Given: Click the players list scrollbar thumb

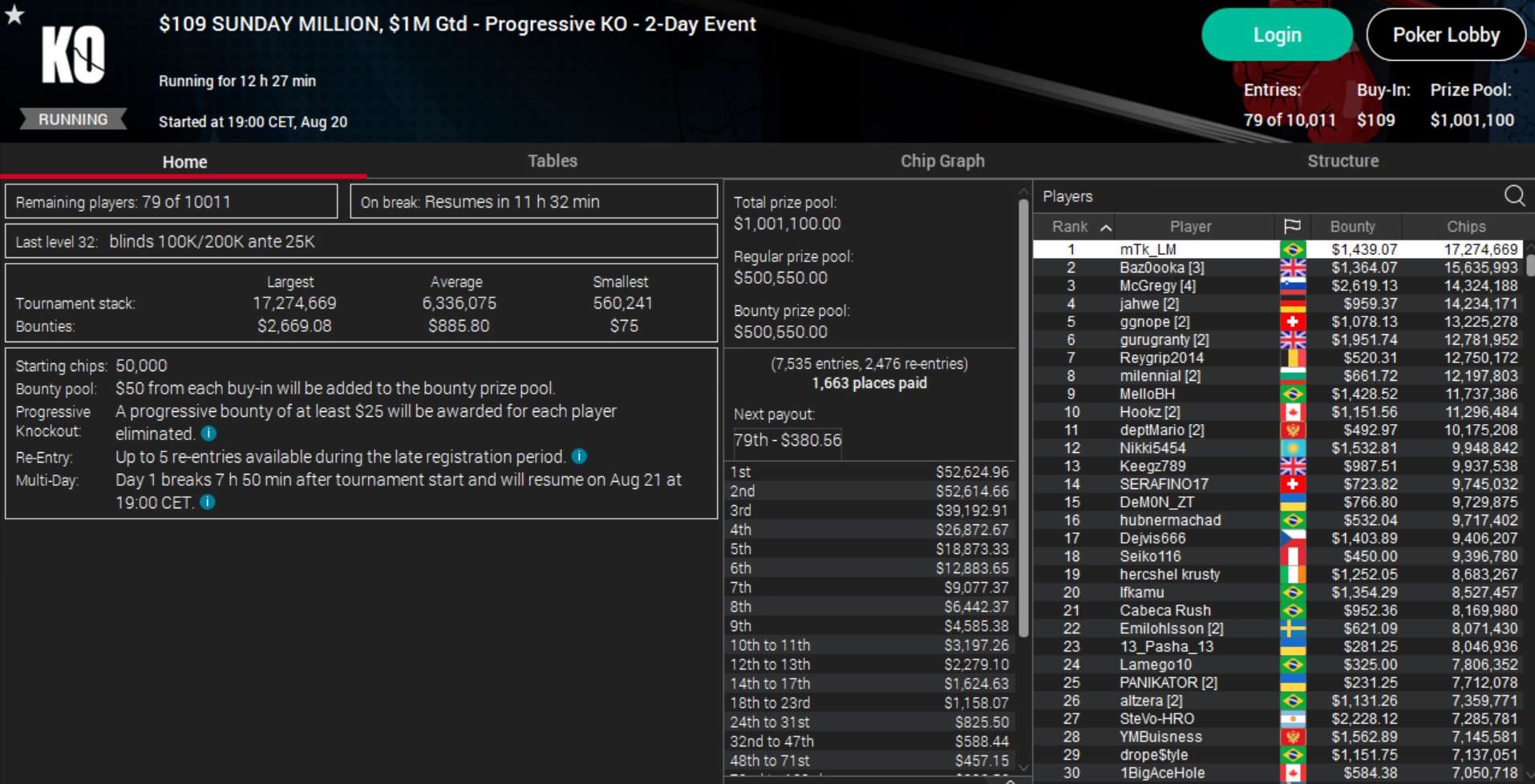Looking at the screenshot, I should pyautogui.click(x=1530, y=265).
